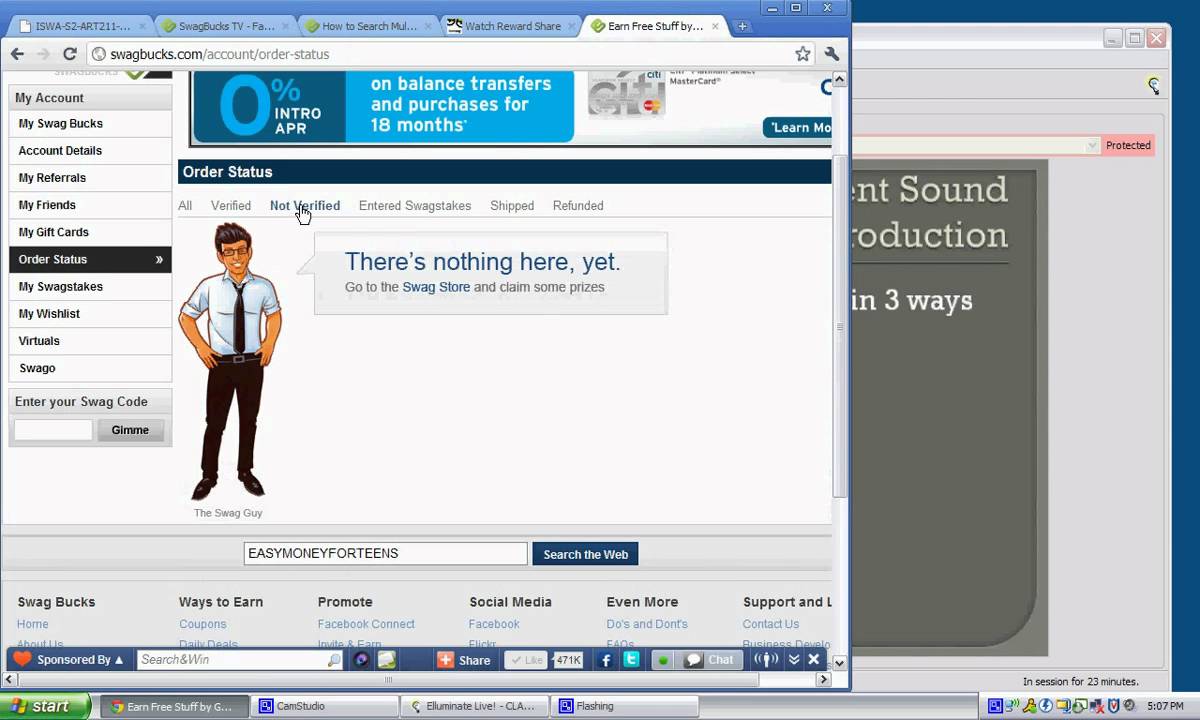
Task: Click the Swag Code input field
Action: coord(53,430)
